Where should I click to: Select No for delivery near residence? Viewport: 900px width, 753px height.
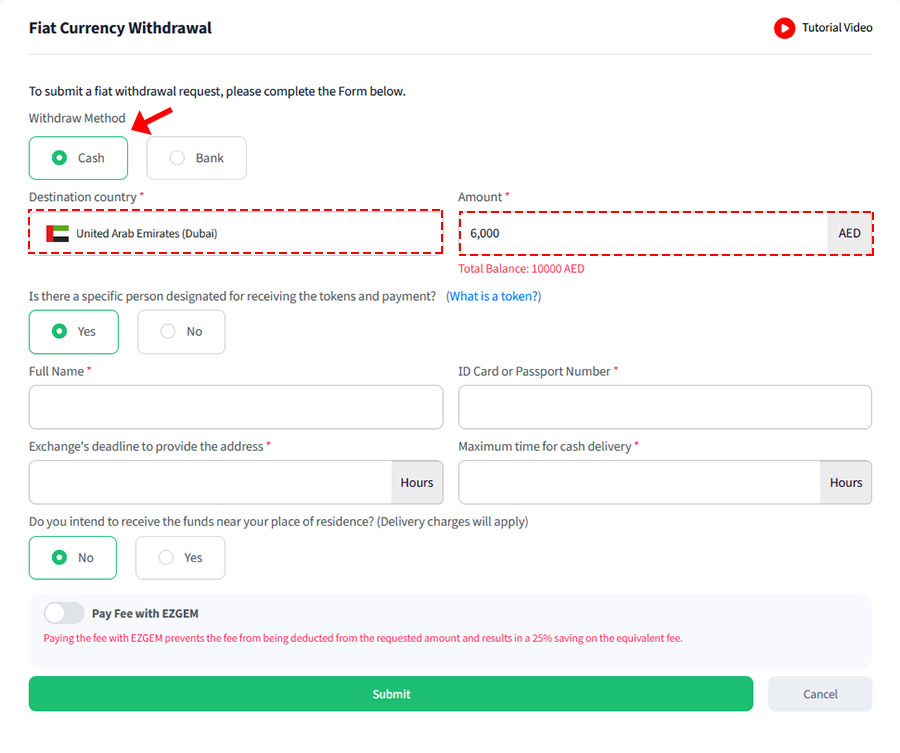pos(72,558)
